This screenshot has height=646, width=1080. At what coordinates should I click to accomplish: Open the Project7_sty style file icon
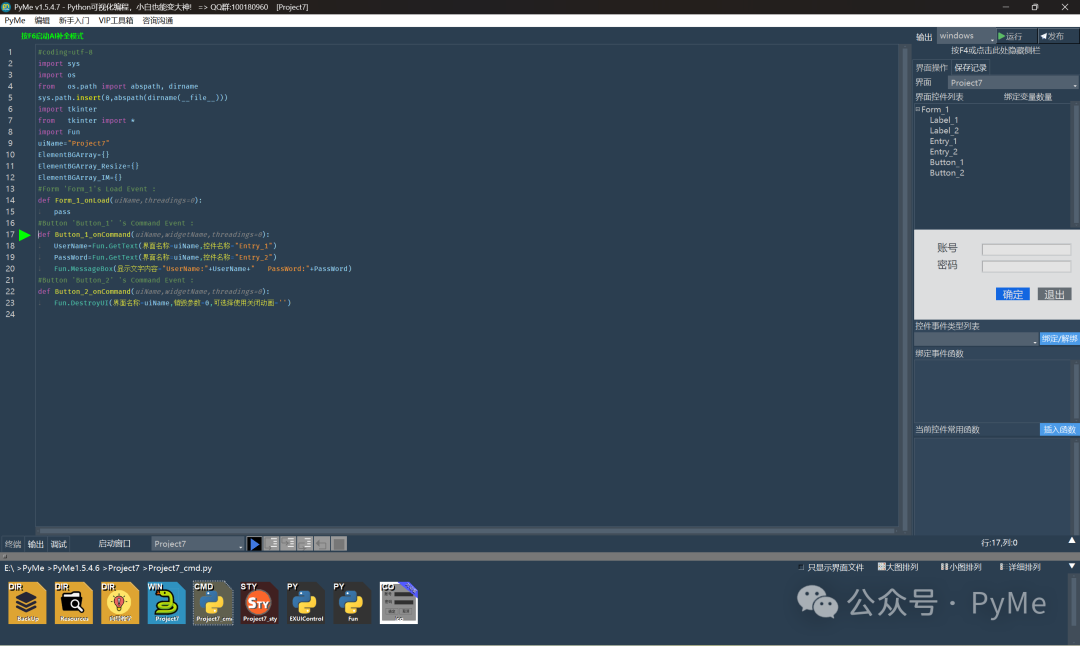259,603
